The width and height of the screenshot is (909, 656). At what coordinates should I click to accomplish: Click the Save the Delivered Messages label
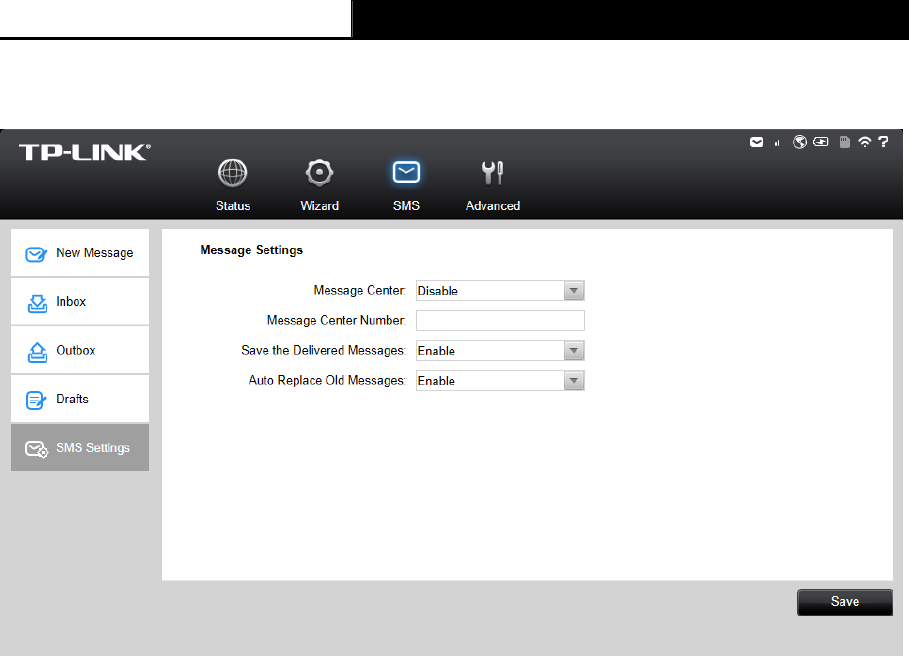point(323,351)
